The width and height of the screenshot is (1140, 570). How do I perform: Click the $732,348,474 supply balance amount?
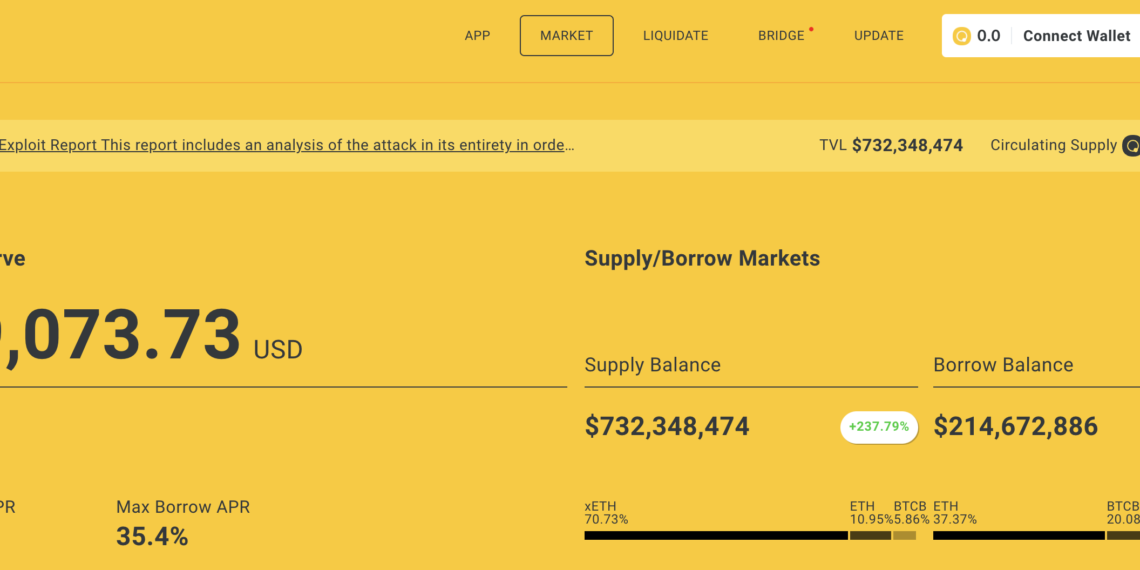(x=667, y=426)
